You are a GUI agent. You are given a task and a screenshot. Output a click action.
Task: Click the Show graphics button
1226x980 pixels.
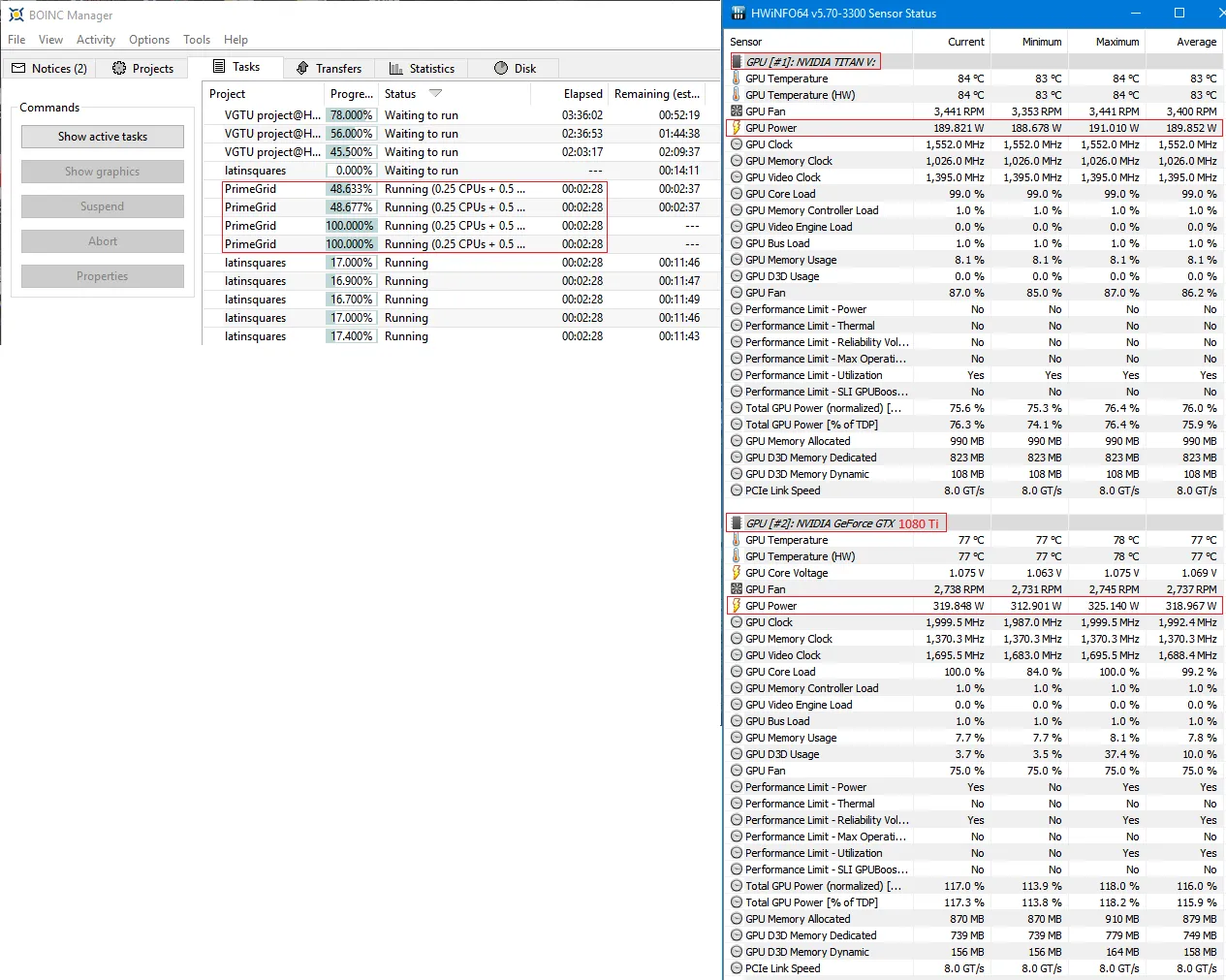click(103, 172)
